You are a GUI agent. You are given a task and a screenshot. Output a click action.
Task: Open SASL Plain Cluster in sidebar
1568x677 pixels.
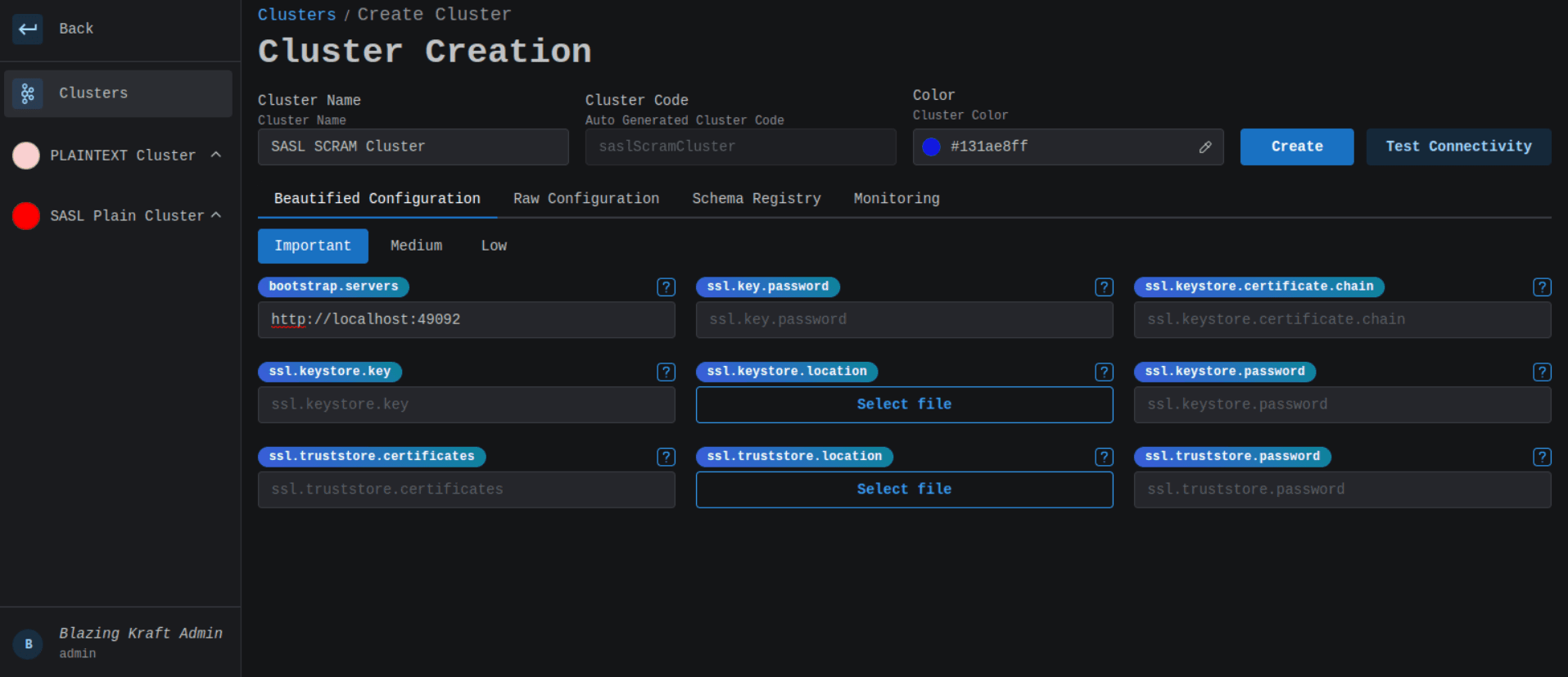point(118,216)
